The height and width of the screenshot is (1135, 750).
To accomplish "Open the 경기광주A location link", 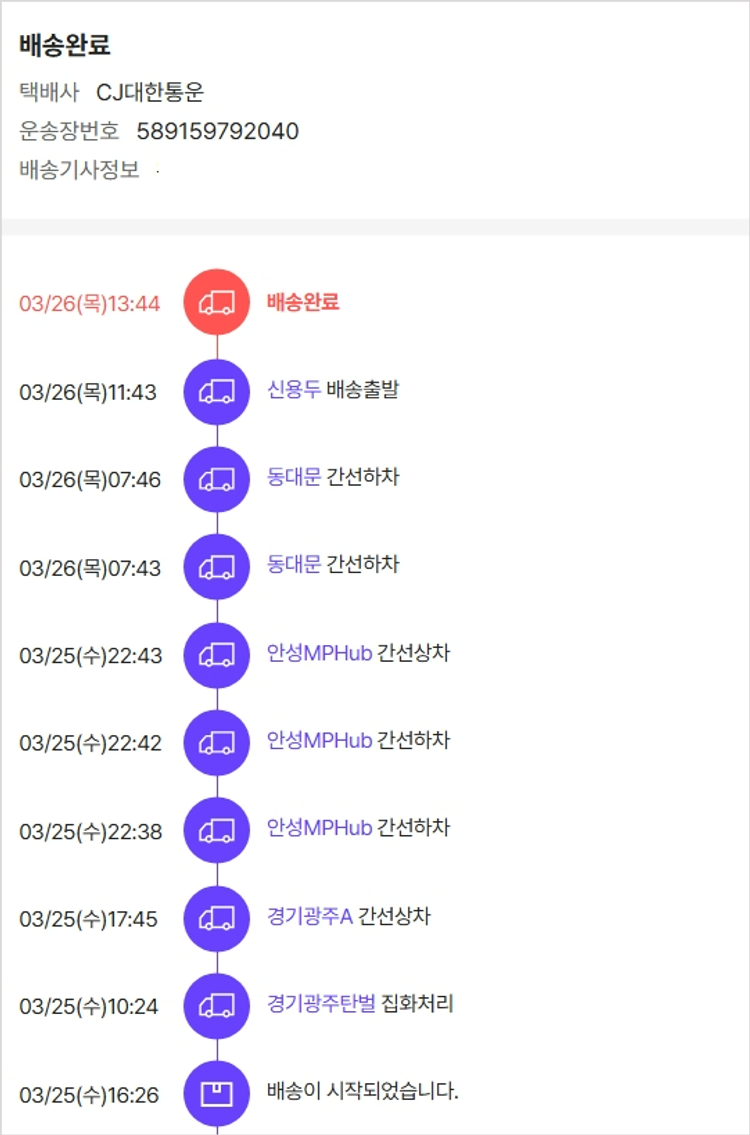I will [x=309, y=916].
